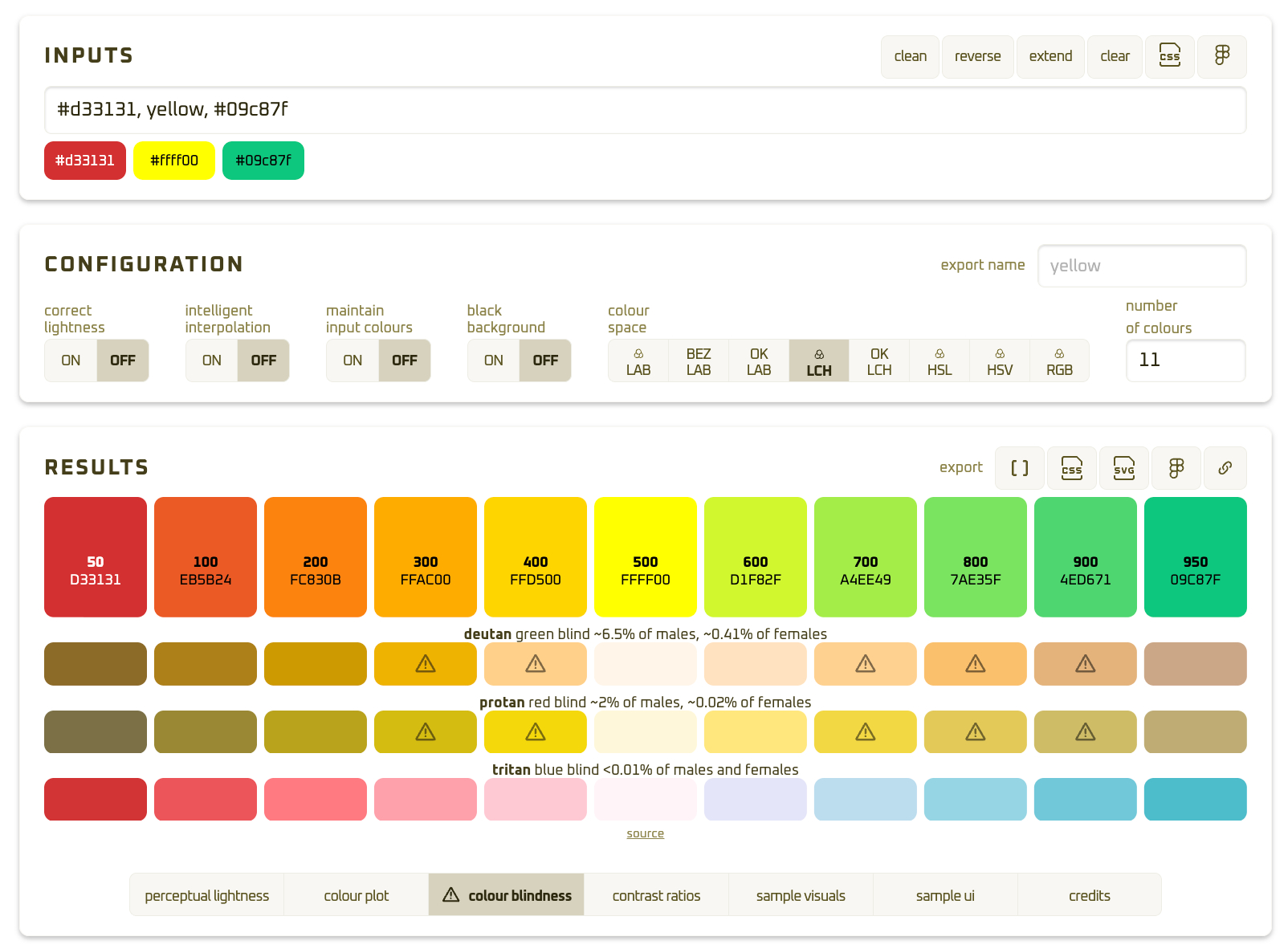1288x949 pixels.
Task: Turn ON correct lightness
Action: point(71,360)
